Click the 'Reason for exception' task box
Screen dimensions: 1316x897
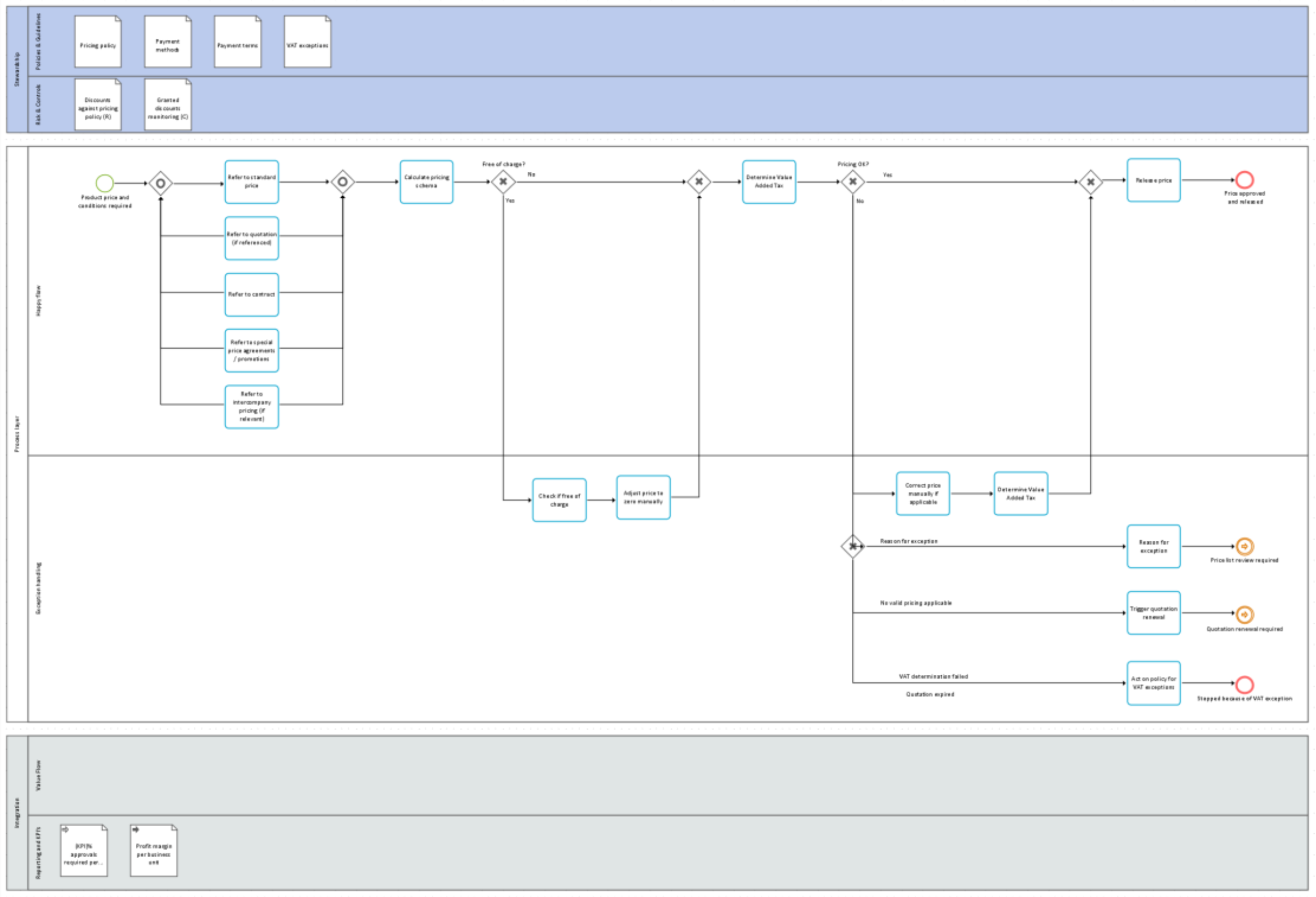click(1154, 547)
